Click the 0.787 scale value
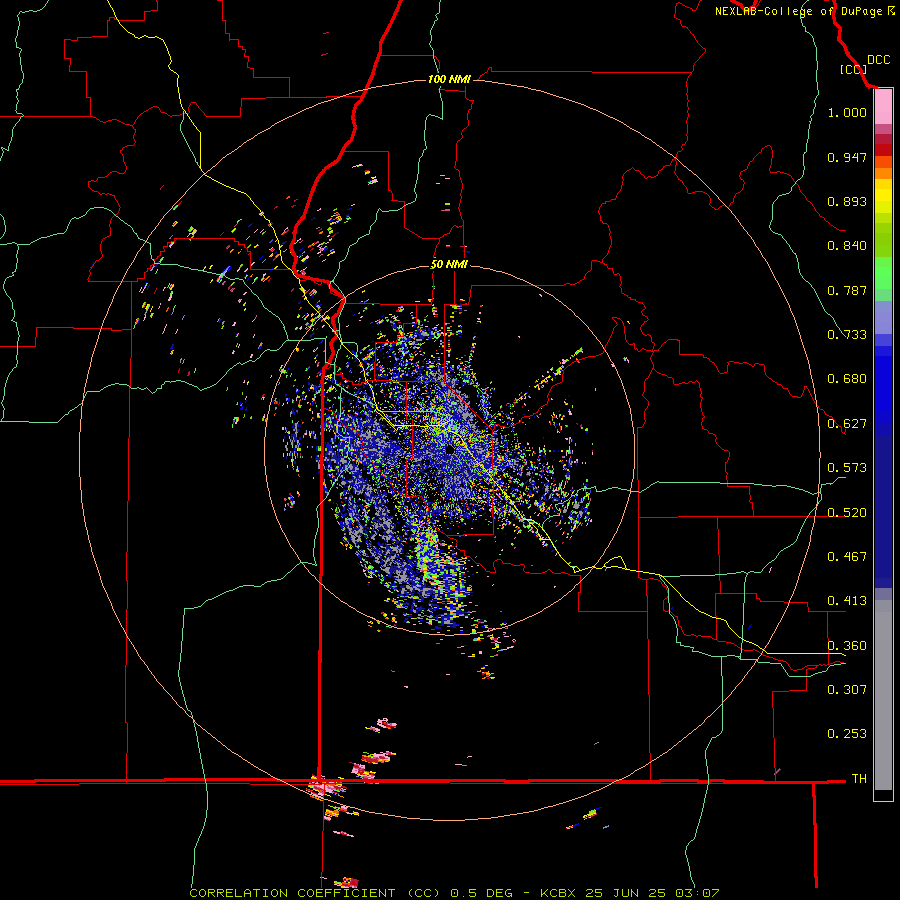Viewport: 900px width, 900px height. click(x=847, y=290)
